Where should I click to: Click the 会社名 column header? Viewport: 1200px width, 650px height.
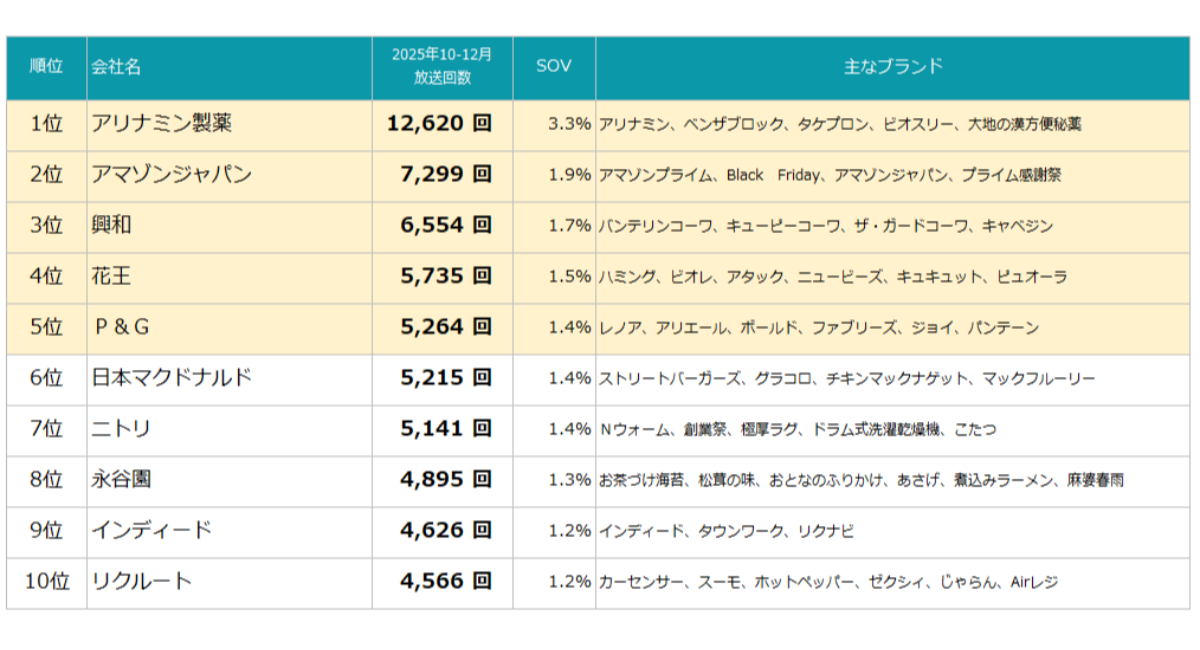click(116, 67)
